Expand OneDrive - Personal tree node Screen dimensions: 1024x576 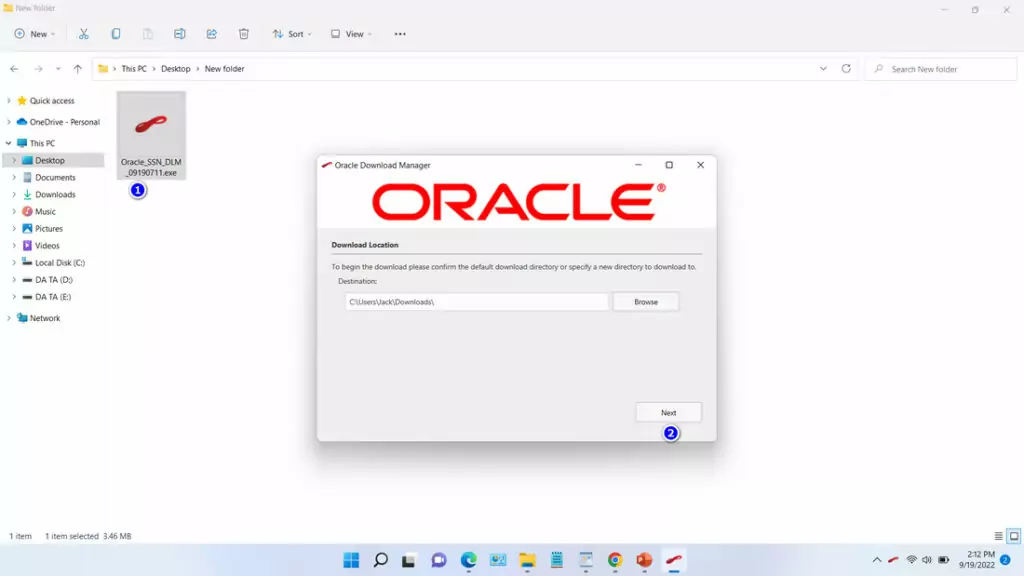click(8, 122)
